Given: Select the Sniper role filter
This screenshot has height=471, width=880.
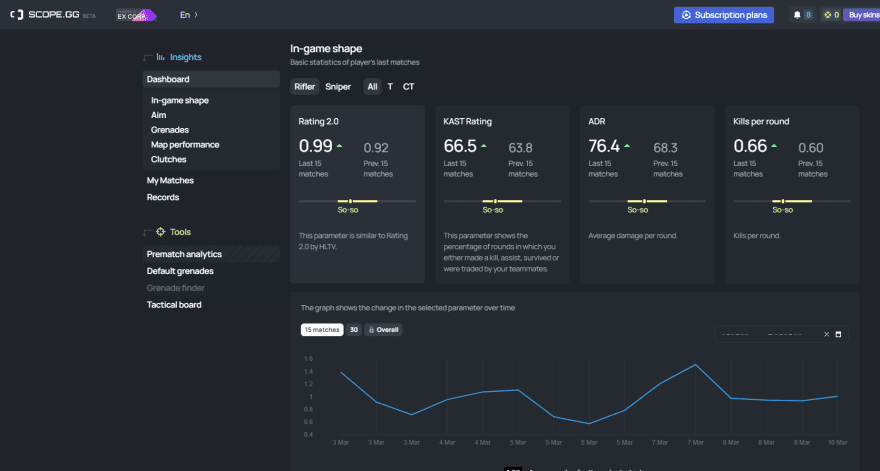Looking at the screenshot, I should click(x=338, y=86).
